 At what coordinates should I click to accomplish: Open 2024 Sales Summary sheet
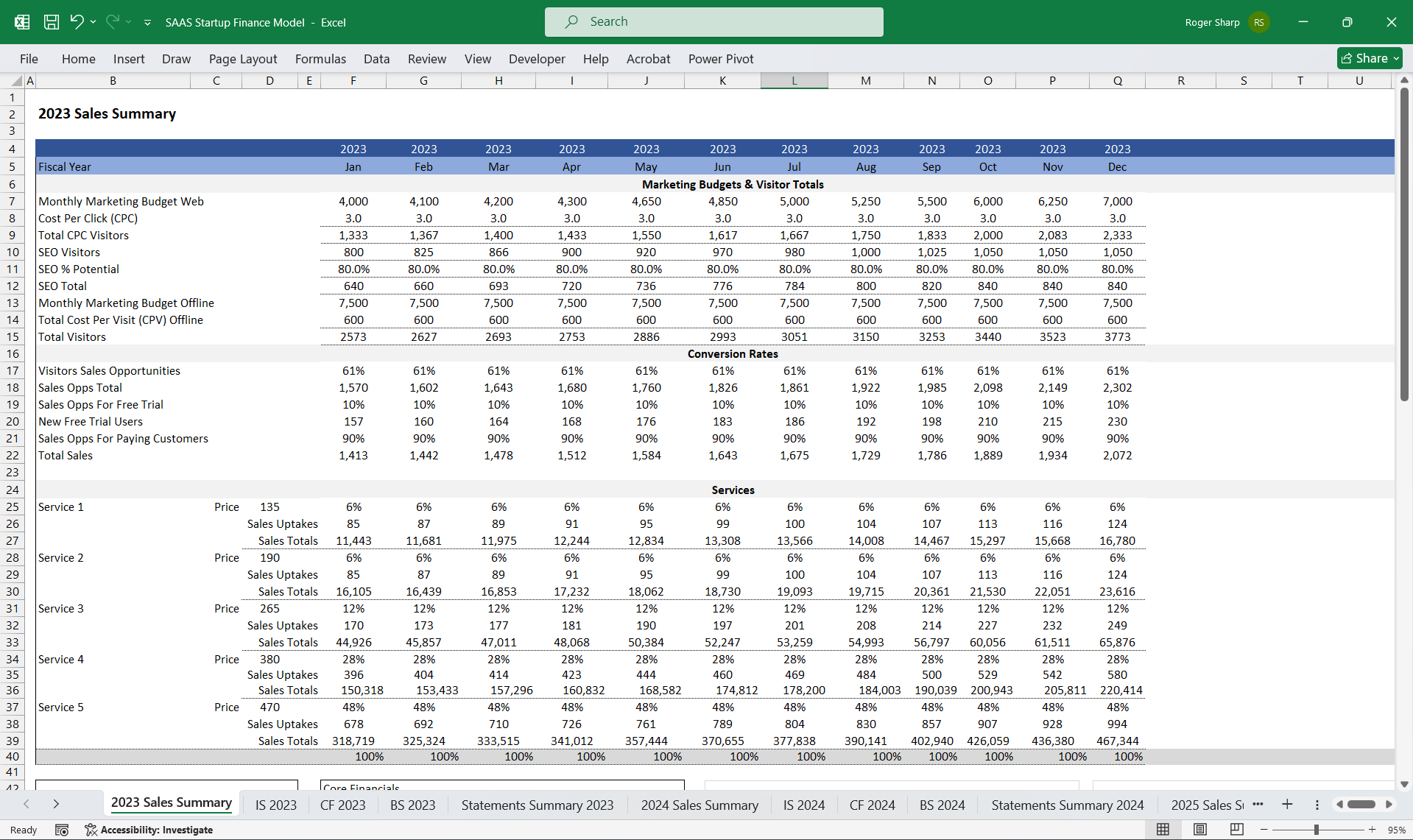pyautogui.click(x=700, y=805)
